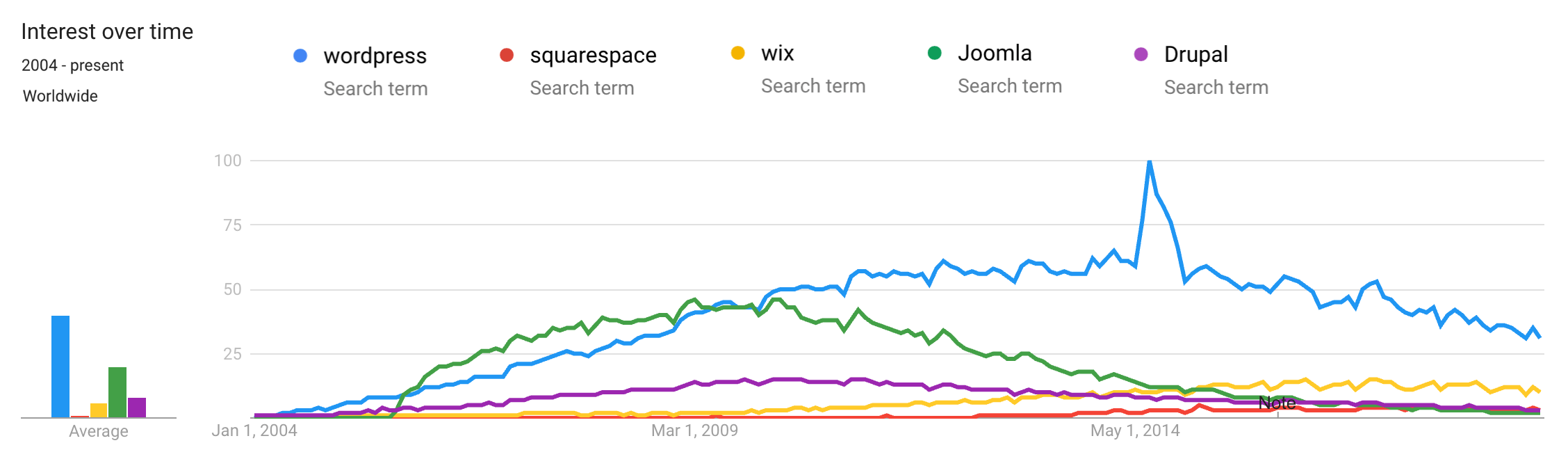
Task: Click the 2004 - present time range
Action: pyautogui.click(x=72, y=65)
